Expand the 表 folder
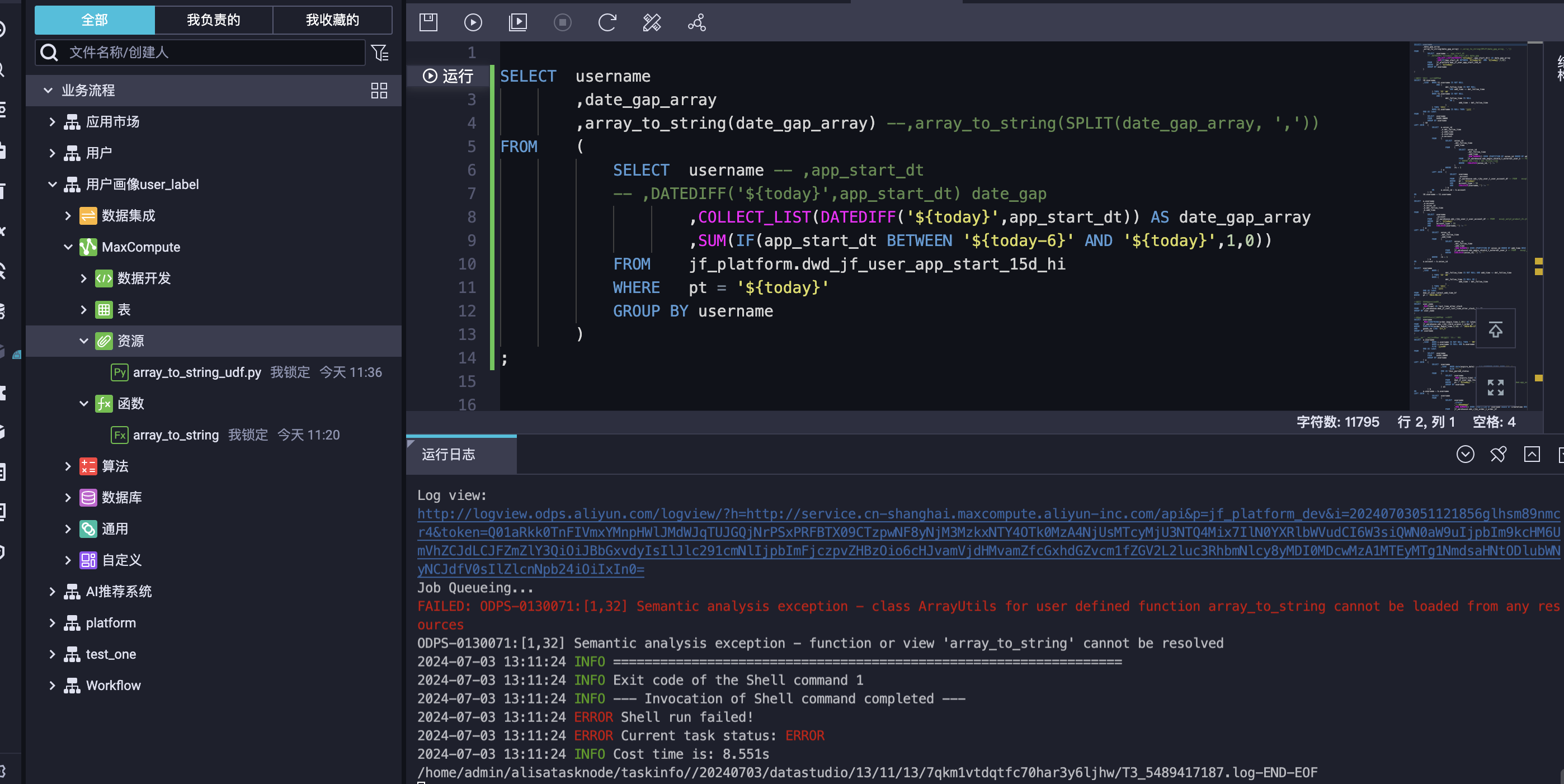 [84, 310]
